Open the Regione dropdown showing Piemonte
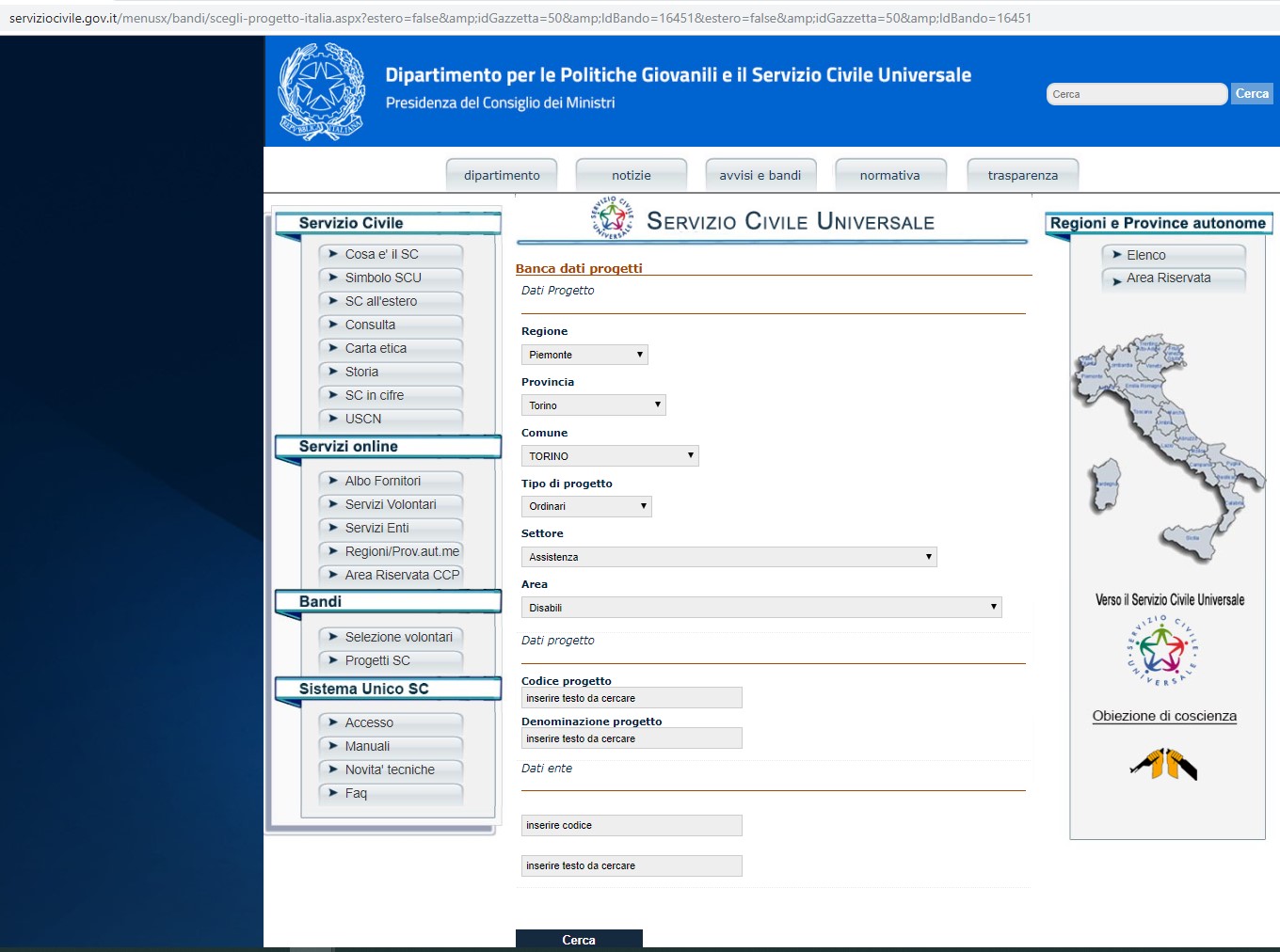 (584, 355)
